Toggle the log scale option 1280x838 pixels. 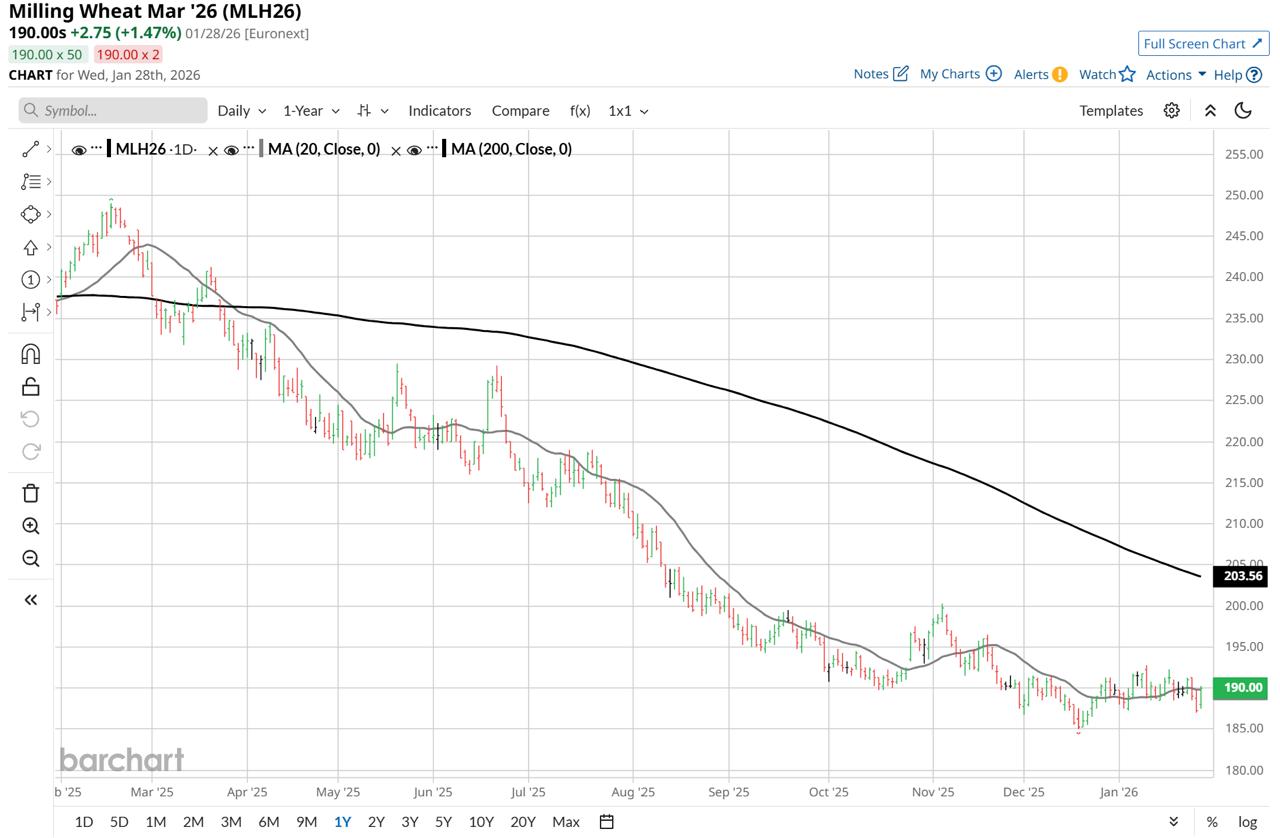(x=1247, y=822)
